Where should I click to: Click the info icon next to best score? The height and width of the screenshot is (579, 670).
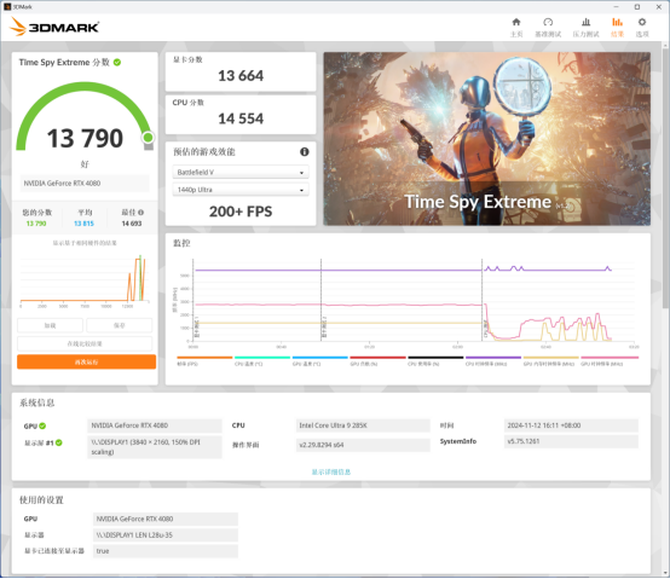[x=141, y=212]
